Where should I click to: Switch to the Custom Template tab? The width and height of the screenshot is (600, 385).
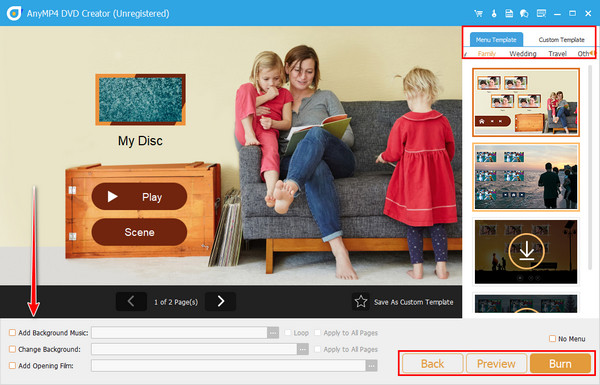point(561,39)
